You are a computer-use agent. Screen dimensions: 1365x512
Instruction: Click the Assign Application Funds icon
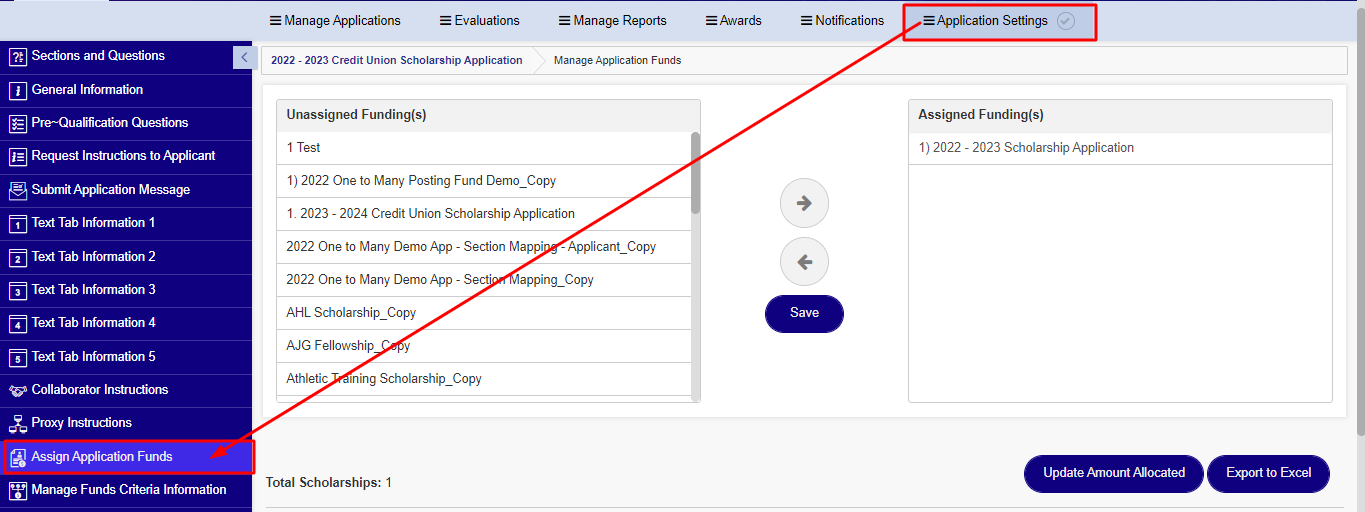[x=17, y=457]
